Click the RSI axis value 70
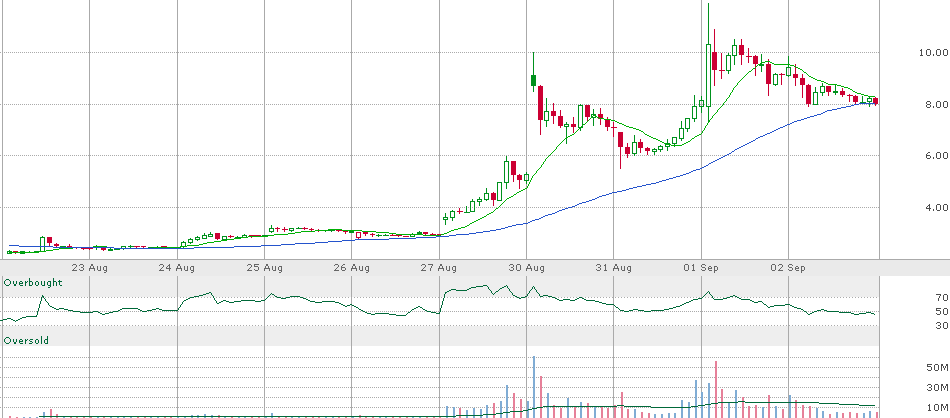 click(x=942, y=297)
